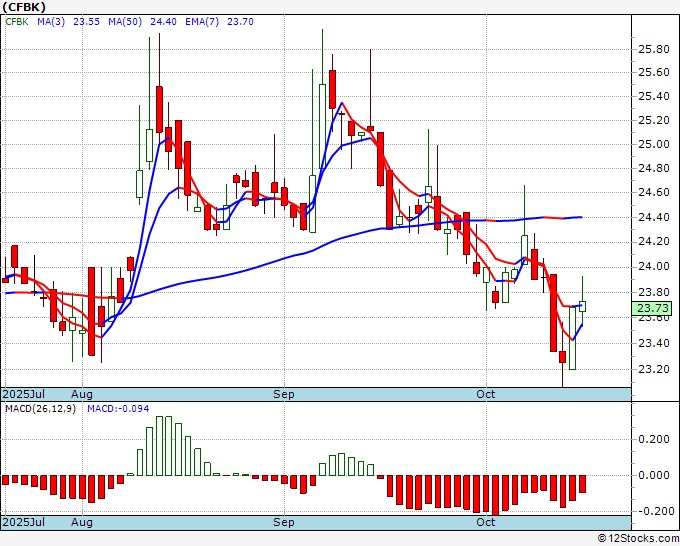Click Aug on price chart axis
The height and width of the screenshot is (546, 680).
(x=82, y=394)
